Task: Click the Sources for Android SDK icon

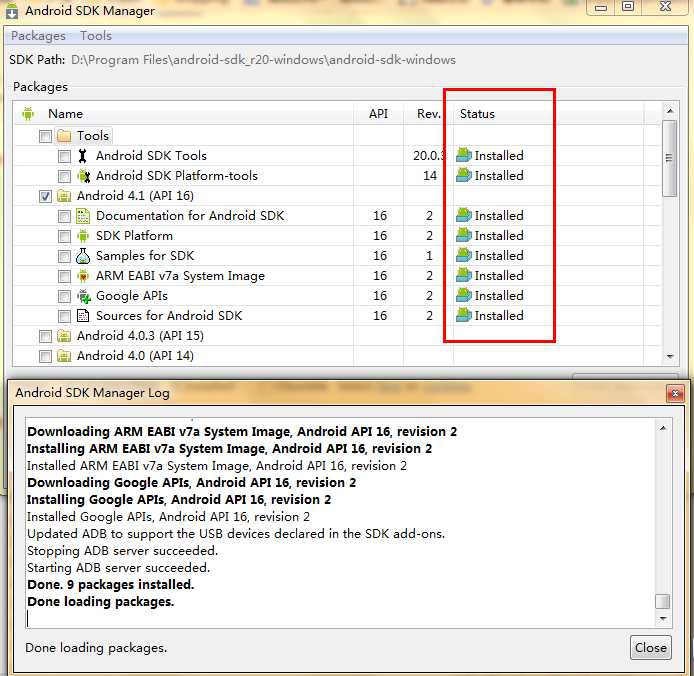Action: 83,316
